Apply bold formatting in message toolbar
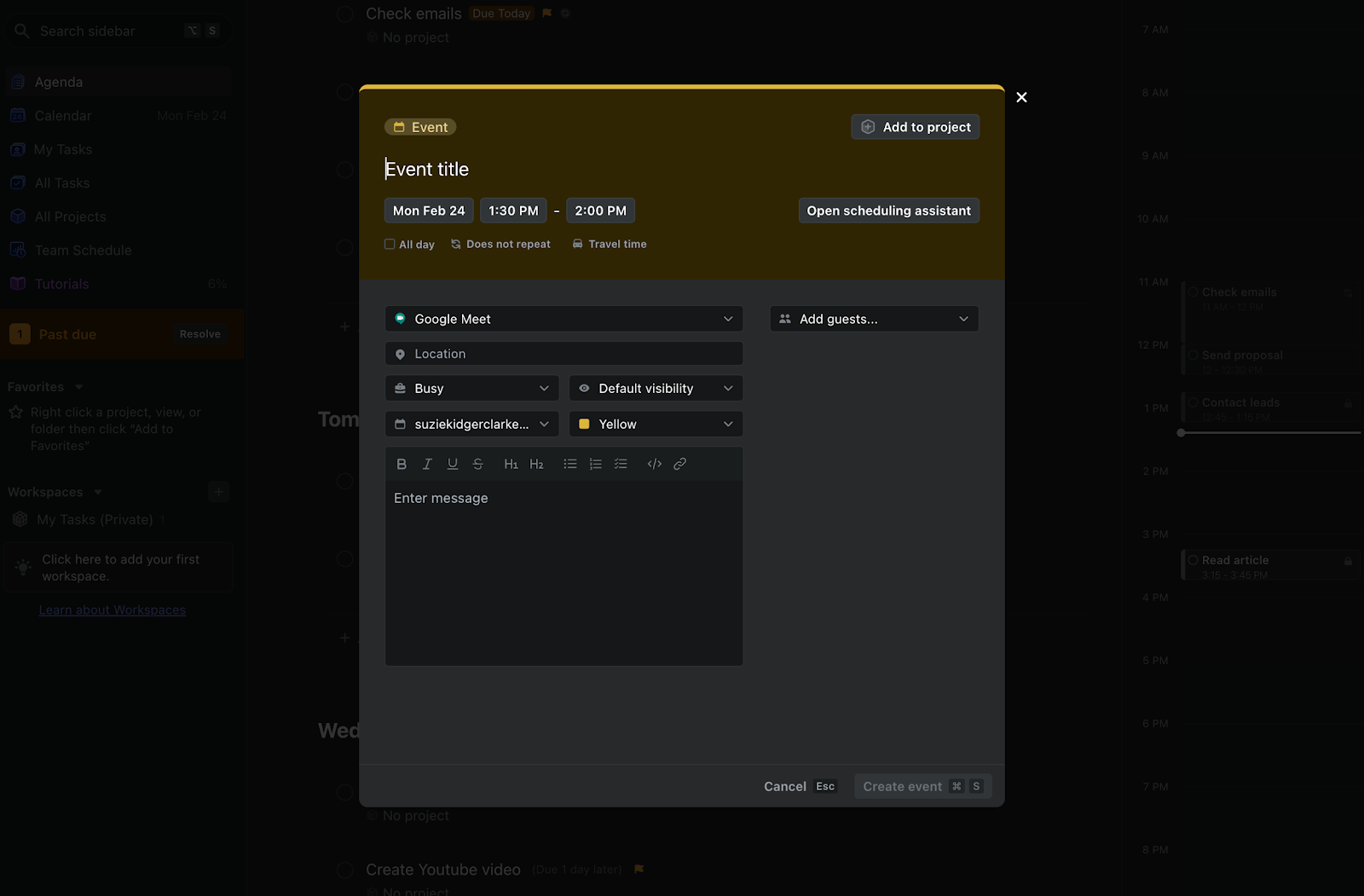1364x896 pixels. [402, 464]
